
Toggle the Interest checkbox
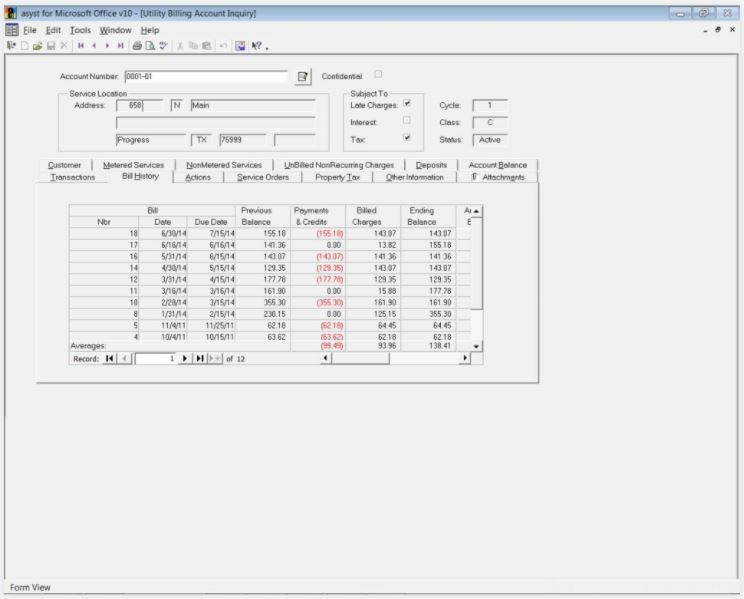pyautogui.click(x=407, y=120)
